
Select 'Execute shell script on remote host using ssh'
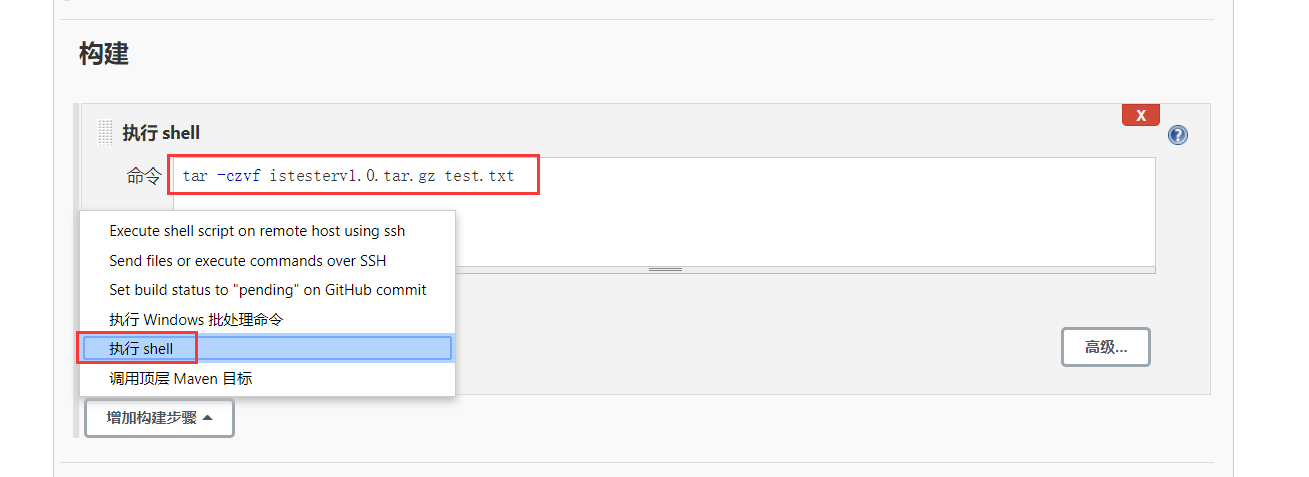(257, 231)
